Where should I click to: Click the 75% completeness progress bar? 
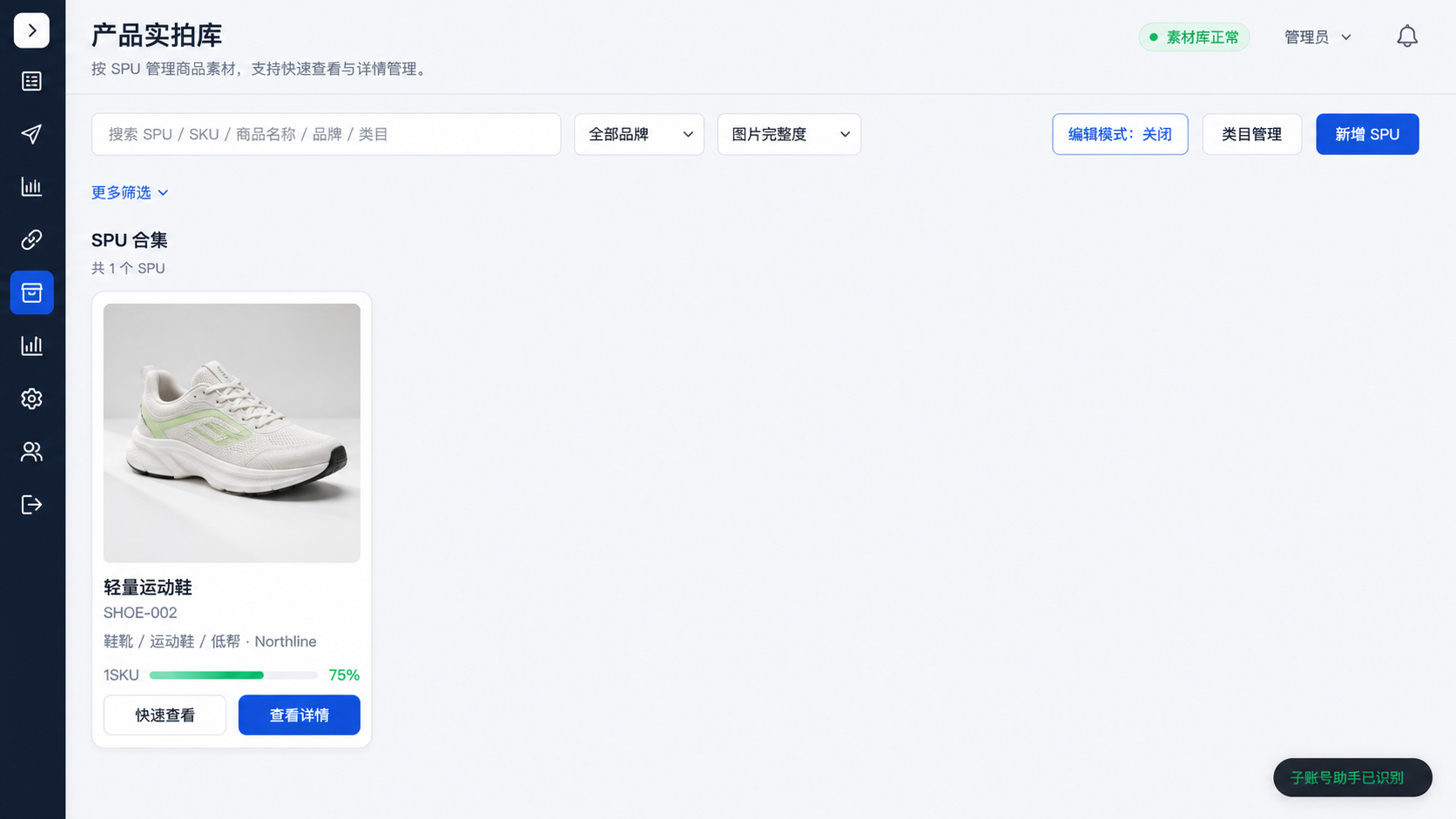(x=233, y=675)
